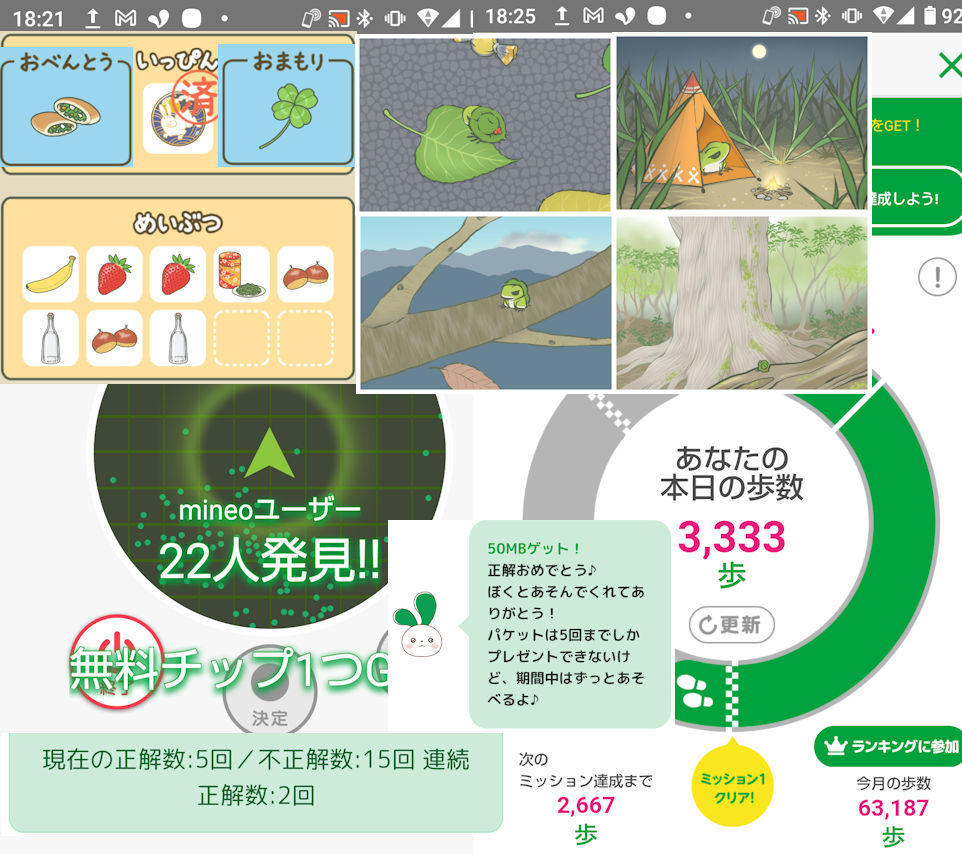This screenshot has height=854, width=962.
Task: Tap the battery icon in status bar
Action: (931, 15)
